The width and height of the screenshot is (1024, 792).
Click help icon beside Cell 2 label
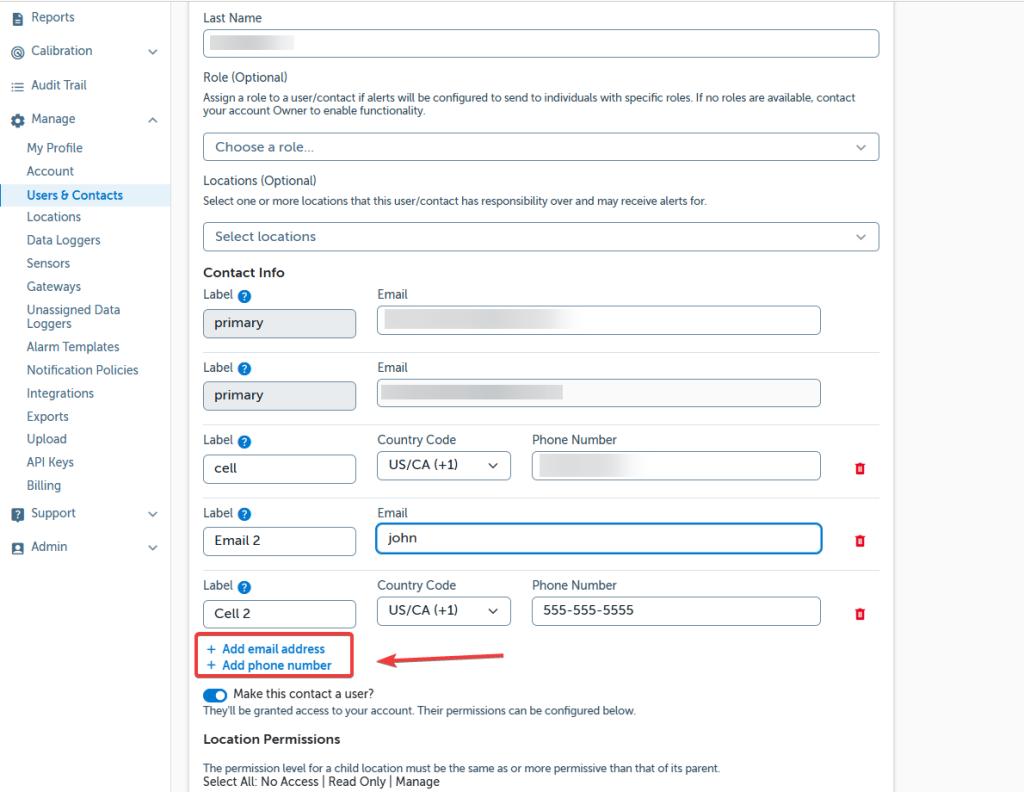(x=244, y=588)
